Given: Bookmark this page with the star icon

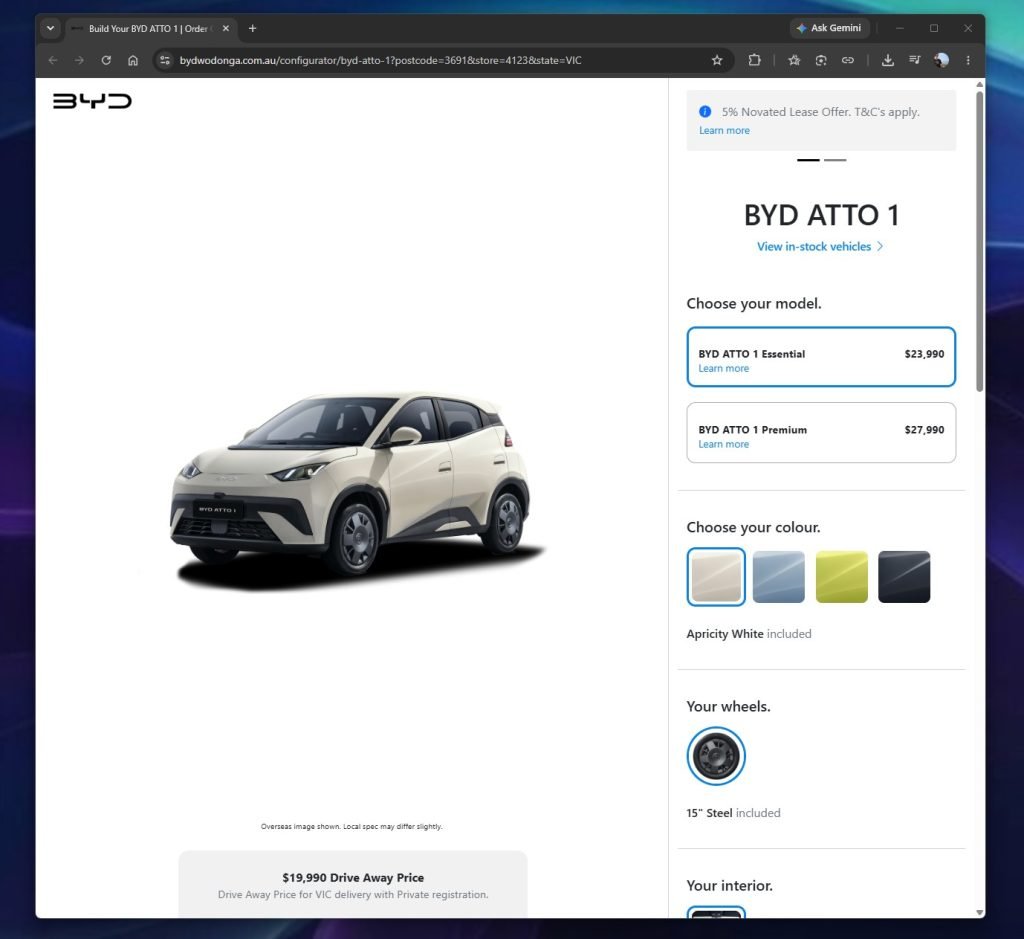Looking at the screenshot, I should tap(716, 60).
